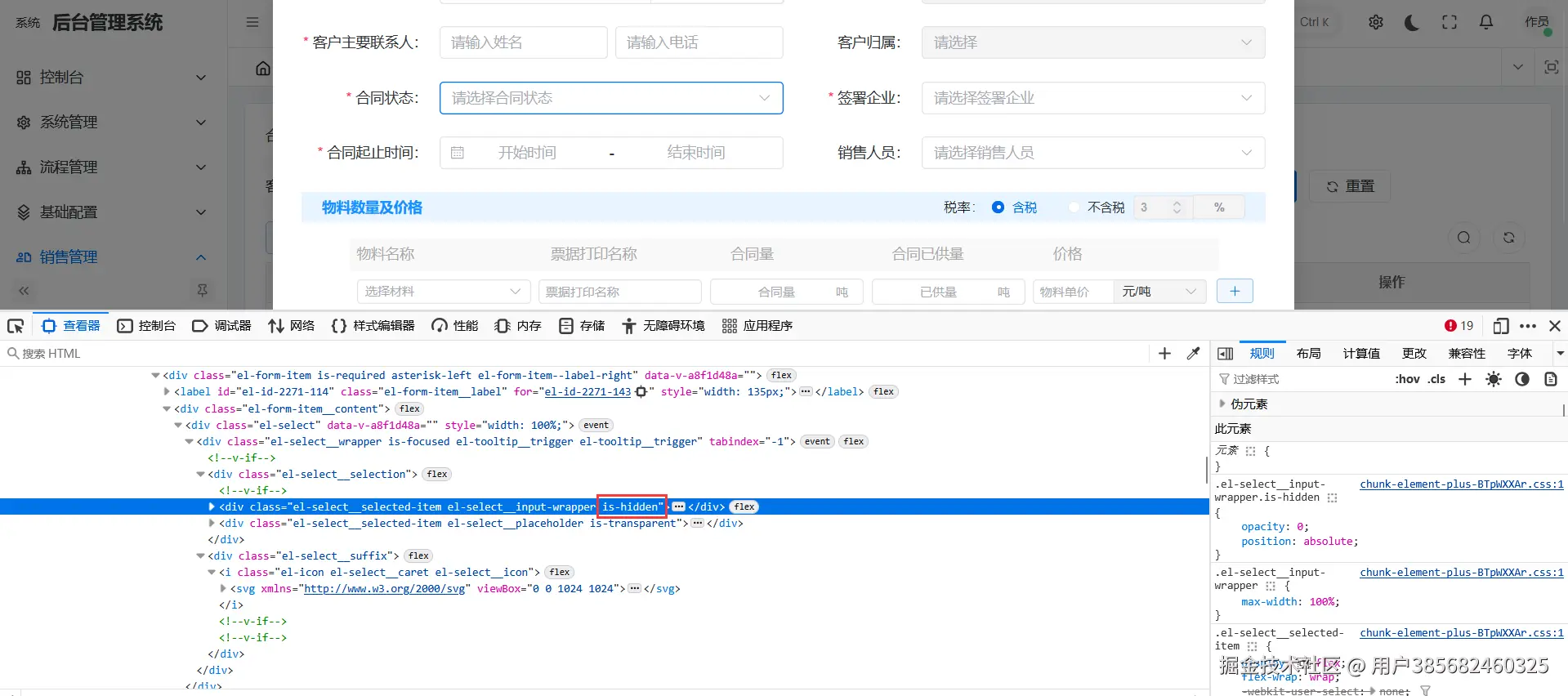The image size is (1568, 696).
Task: Click the element picker icon in DevTools
Action: click(16, 326)
